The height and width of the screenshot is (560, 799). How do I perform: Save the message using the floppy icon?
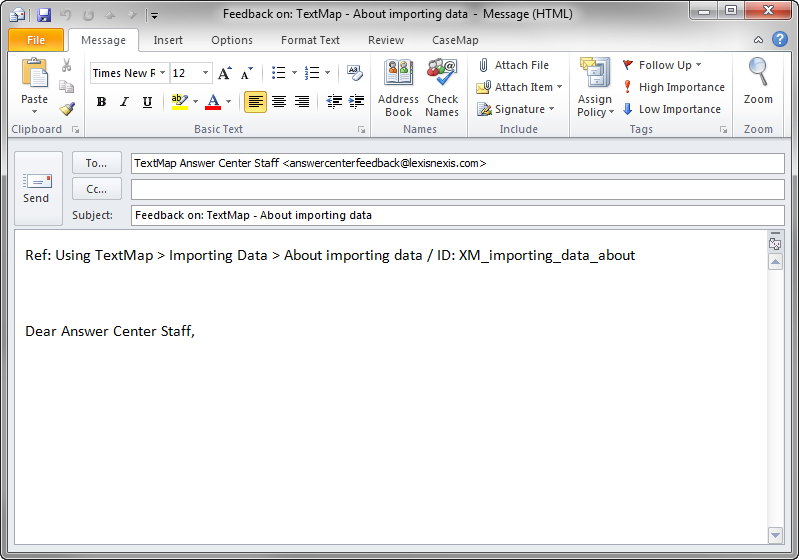[x=44, y=15]
